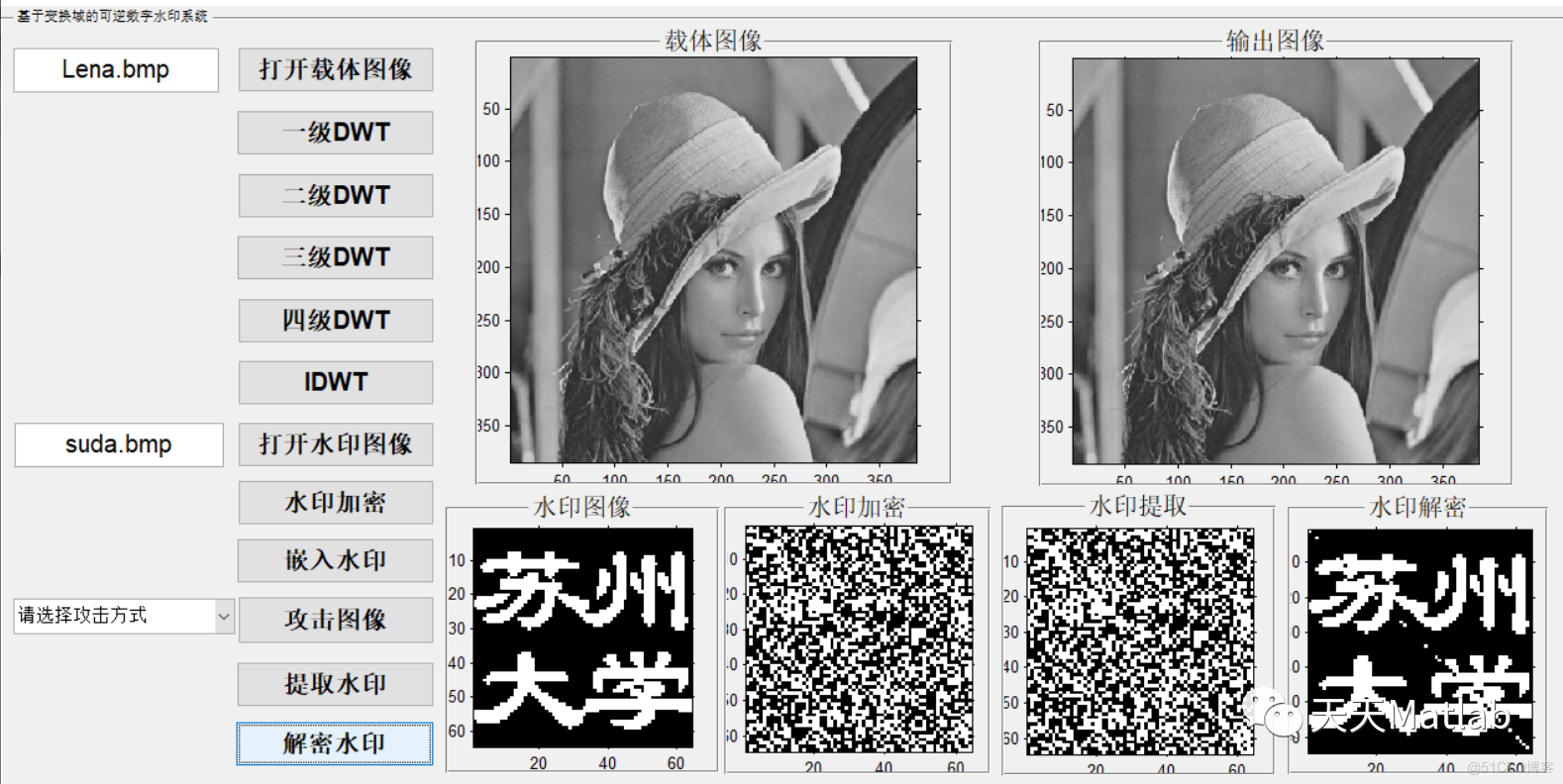Embed watermark using 嵌入水印 button

pos(336,560)
